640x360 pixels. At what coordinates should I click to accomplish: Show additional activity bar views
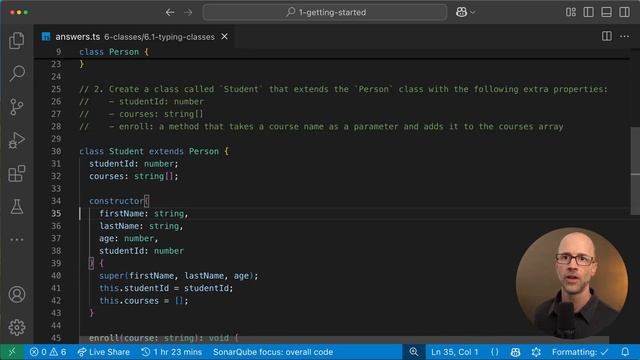17,240
